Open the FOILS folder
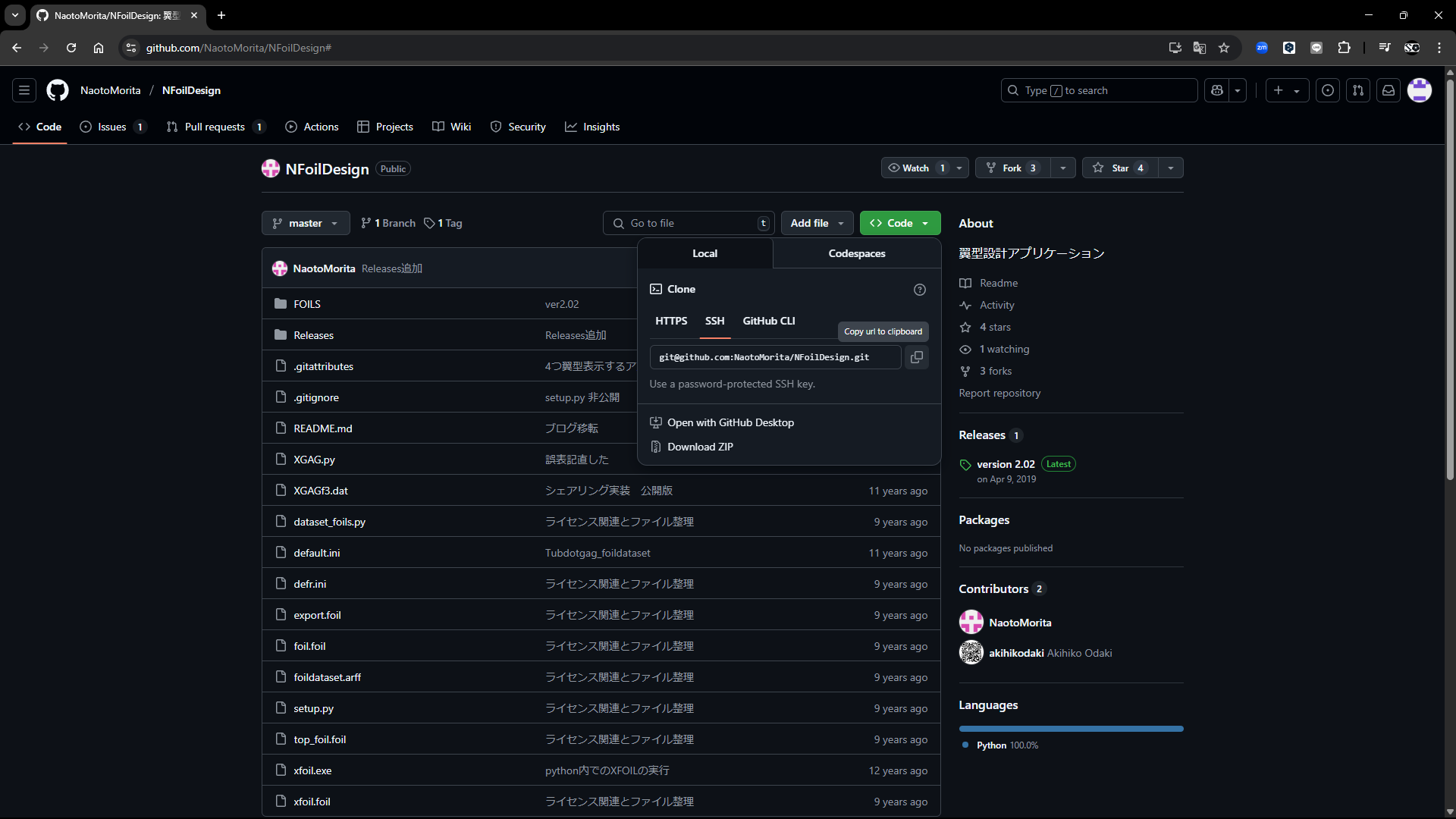 (307, 304)
